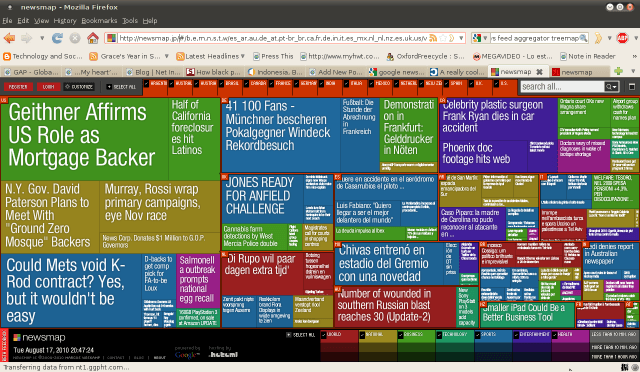This screenshot has height=372, width=640.
Task: Open the Technology and Soc... bookmark
Action: pyautogui.click(x=43, y=56)
